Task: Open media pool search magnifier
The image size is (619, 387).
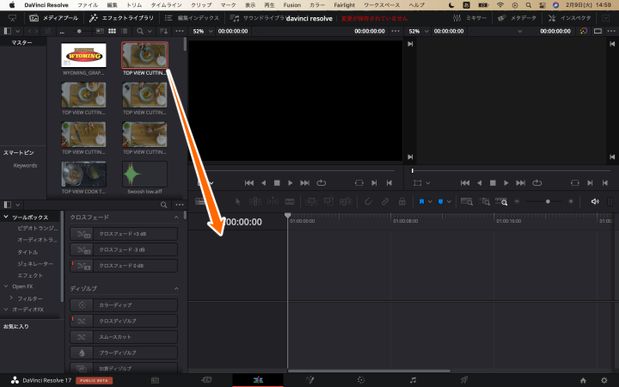Action: pyautogui.click(x=140, y=31)
